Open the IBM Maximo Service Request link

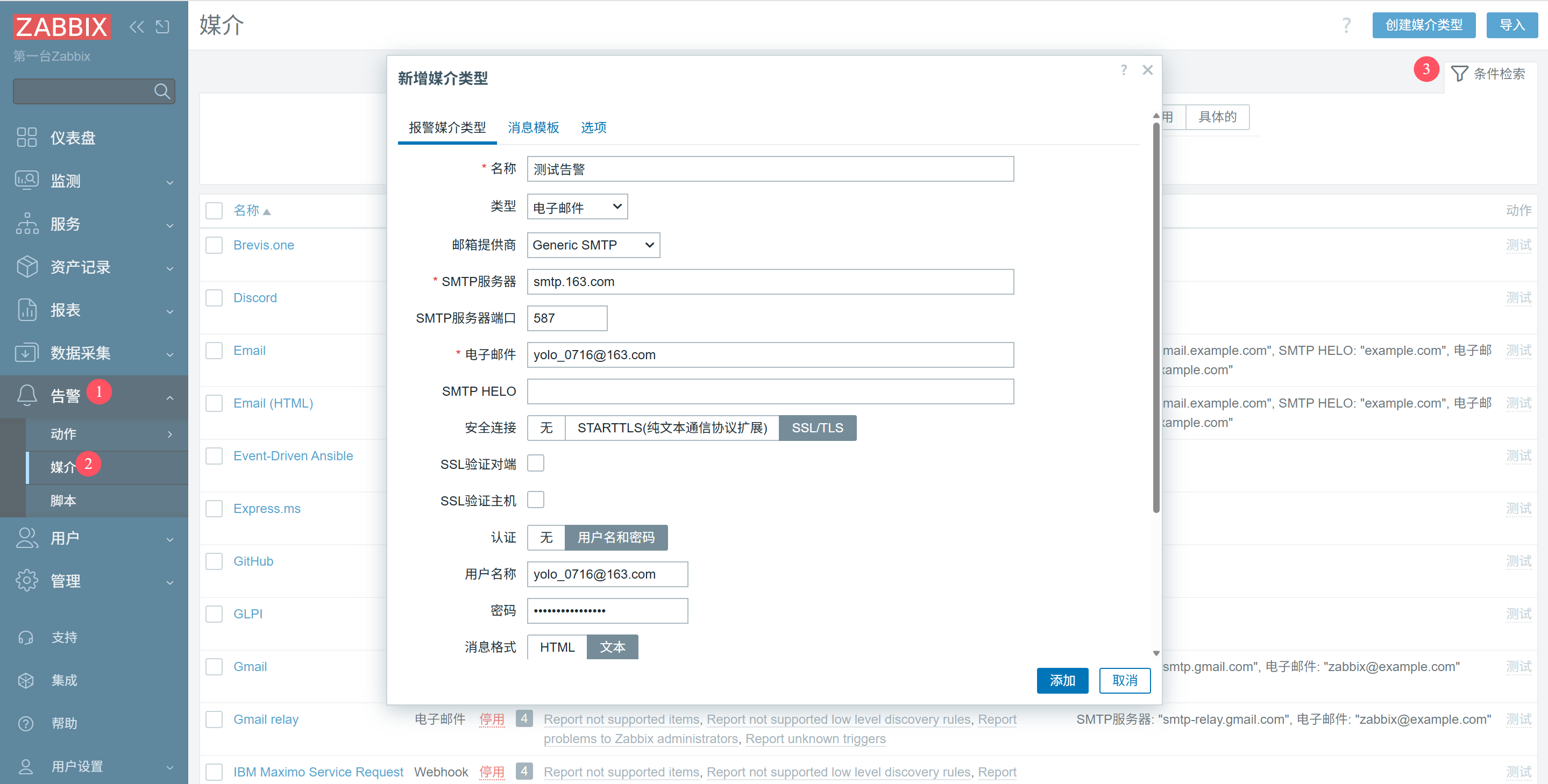click(x=318, y=772)
